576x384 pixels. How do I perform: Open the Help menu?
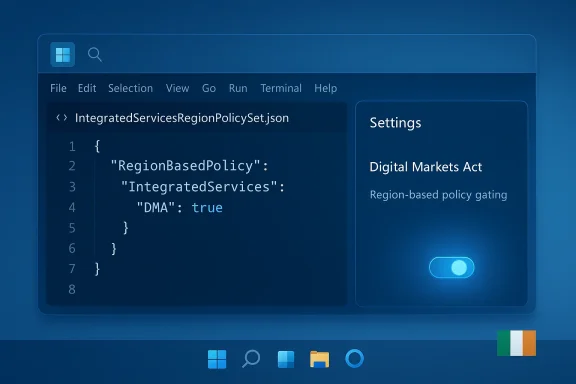tap(325, 88)
